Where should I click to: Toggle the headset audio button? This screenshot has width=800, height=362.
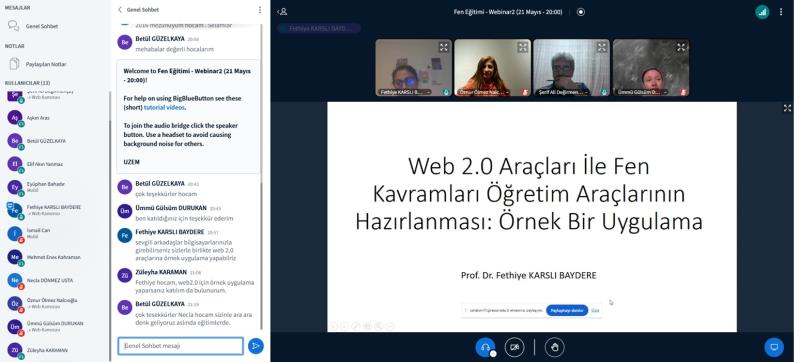485,347
